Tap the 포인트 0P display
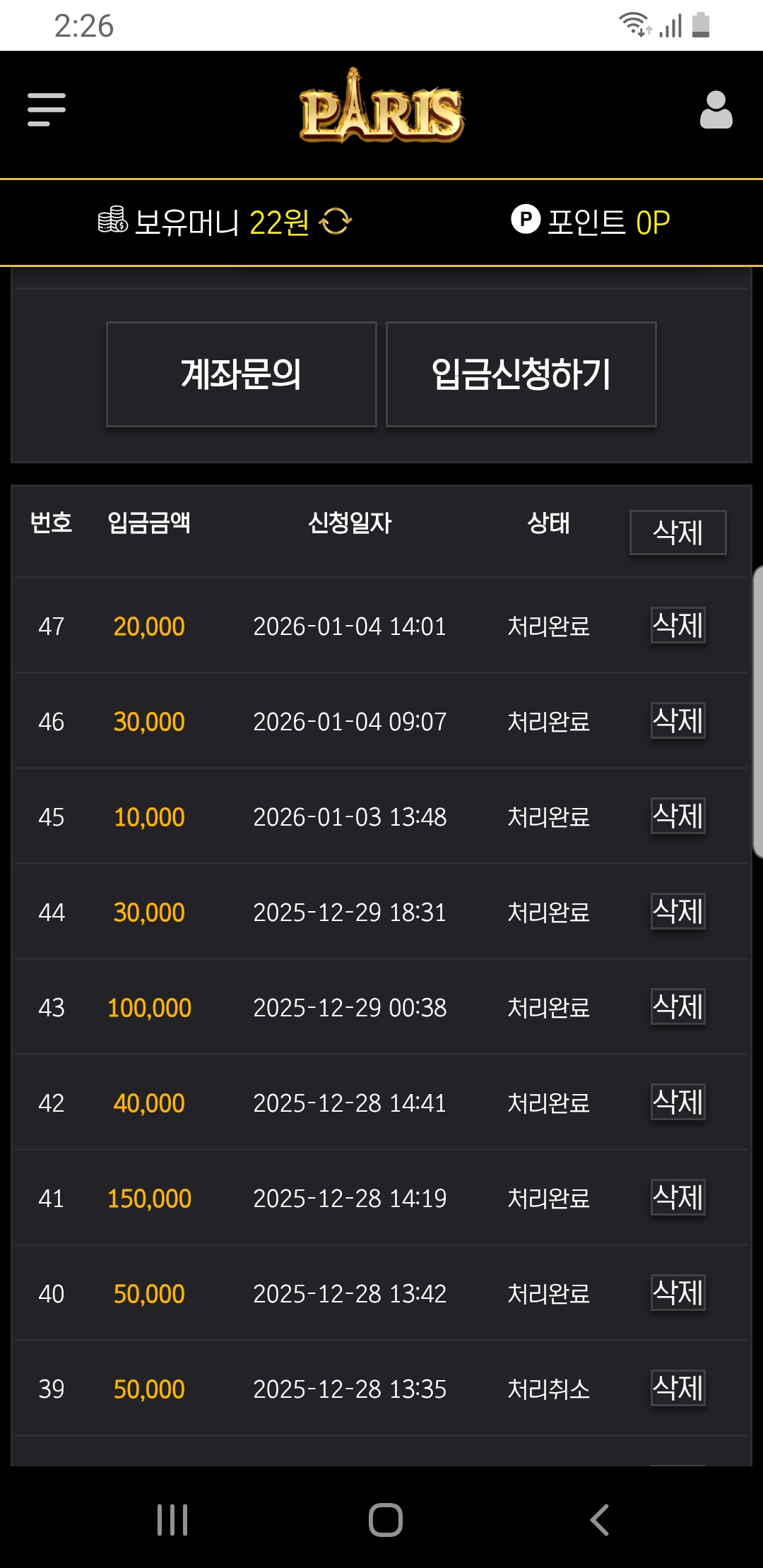Screen dimensions: 763x1568 pos(608,222)
